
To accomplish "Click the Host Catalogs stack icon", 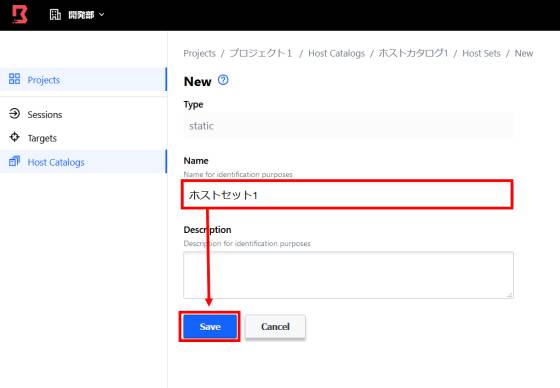I will coord(14,161).
